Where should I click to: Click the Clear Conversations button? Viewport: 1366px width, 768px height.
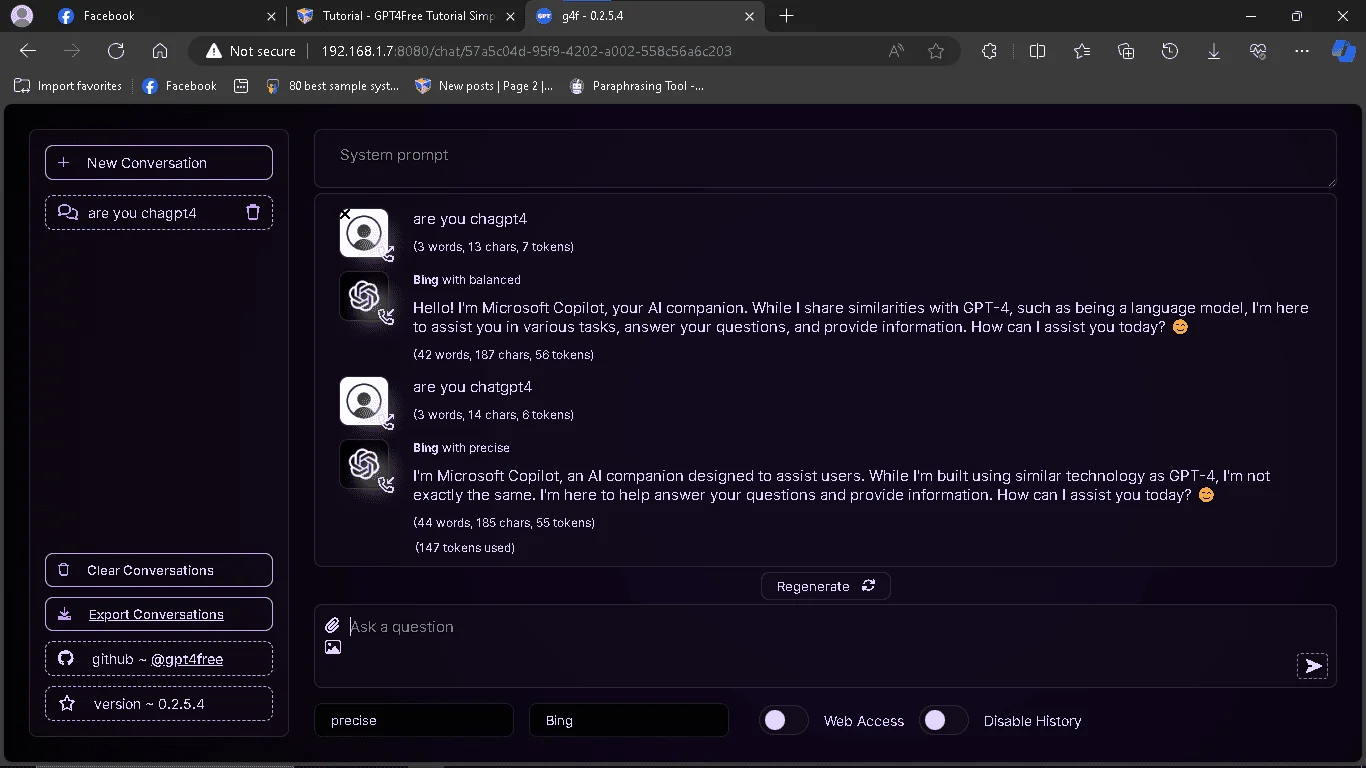tap(159, 570)
